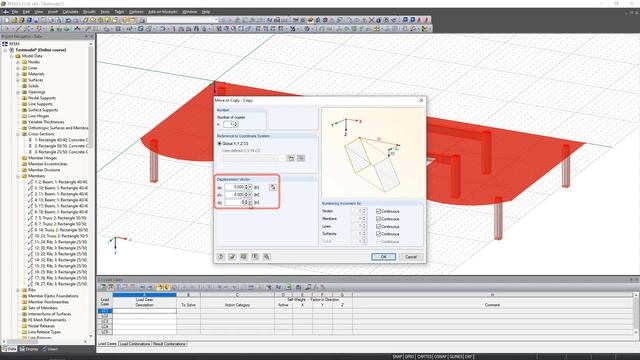Select Member Eccentricities in navigator

click(x=47, y=164)
